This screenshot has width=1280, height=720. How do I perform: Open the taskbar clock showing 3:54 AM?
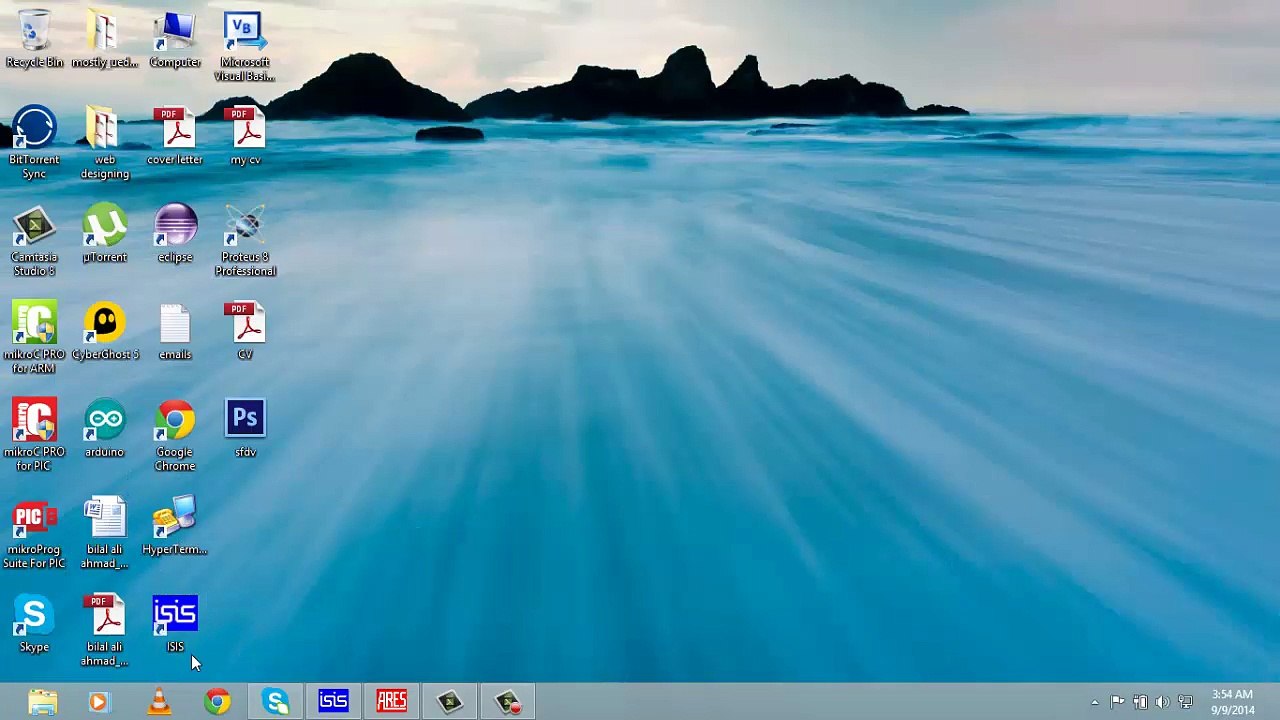point(1232,702)
